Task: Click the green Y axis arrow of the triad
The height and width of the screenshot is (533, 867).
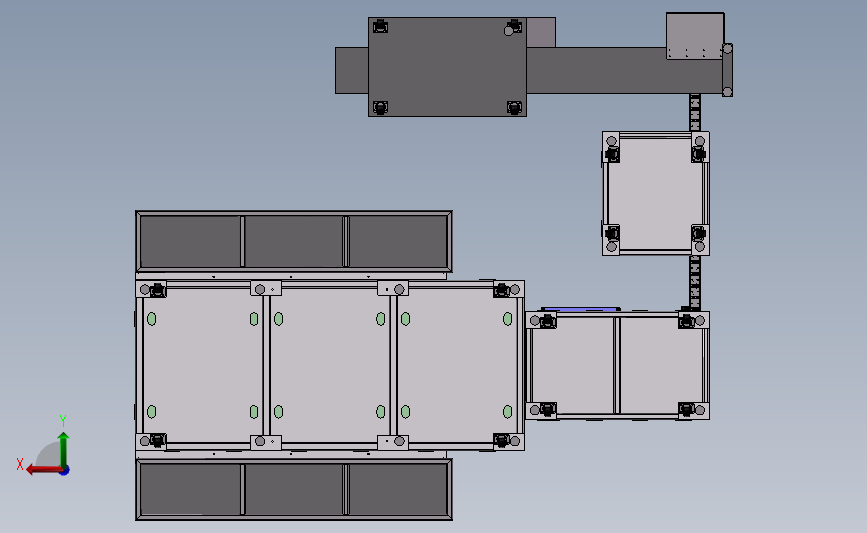Action: 64,450
